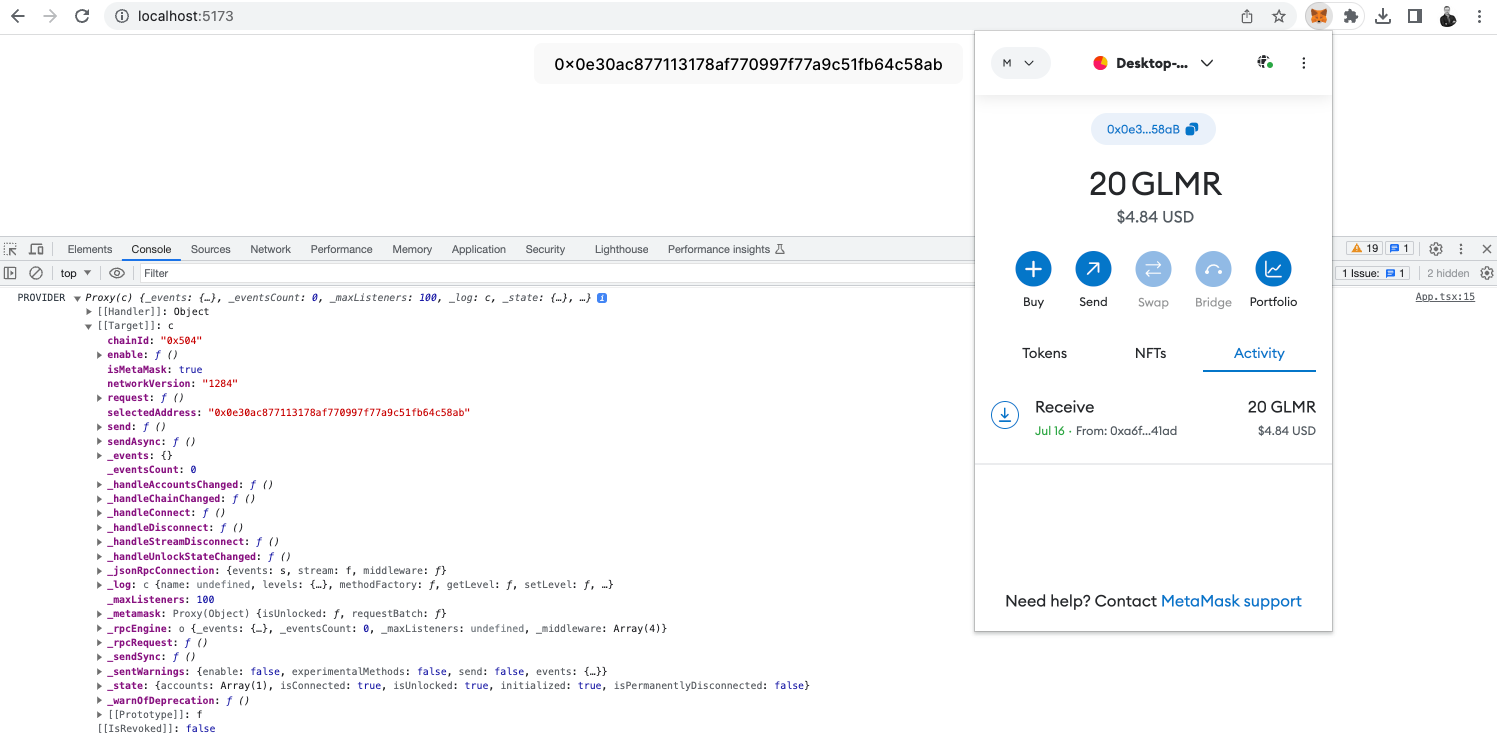
Task: Open the MetaMask account options menu
Action: tap(1303, 63)
